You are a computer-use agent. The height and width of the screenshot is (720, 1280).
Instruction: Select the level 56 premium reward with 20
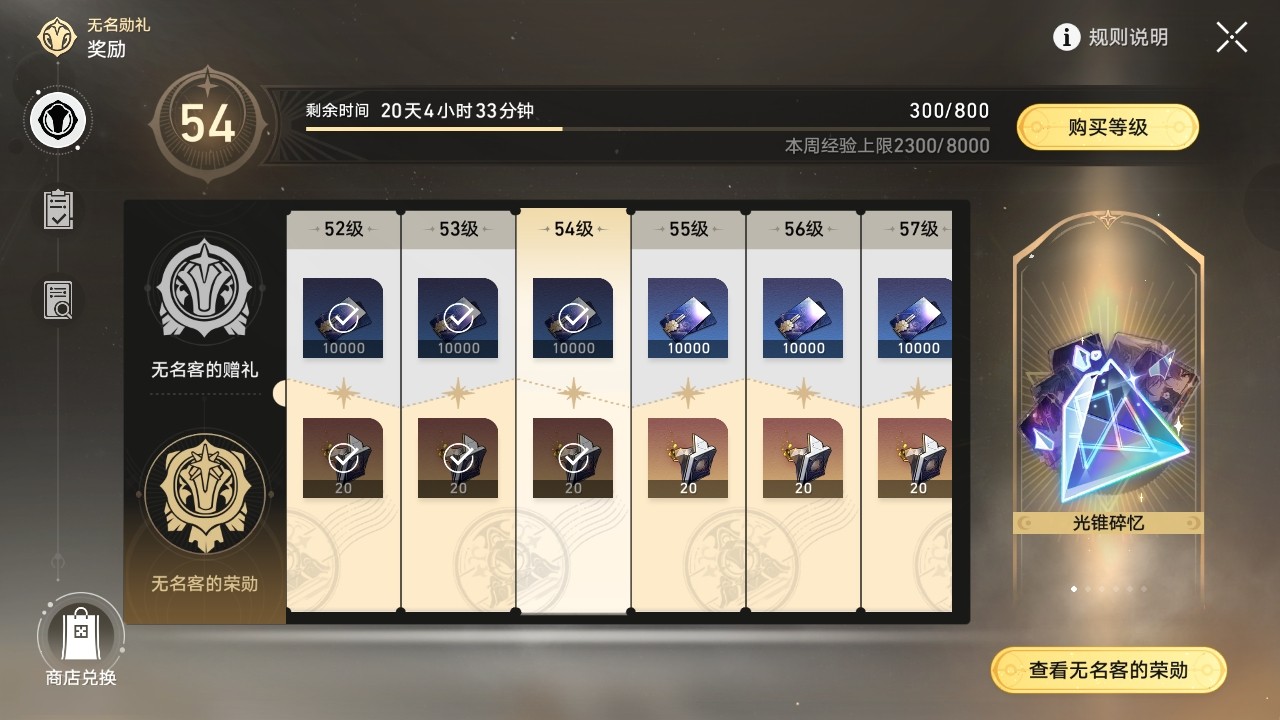(x=803, y=458)
